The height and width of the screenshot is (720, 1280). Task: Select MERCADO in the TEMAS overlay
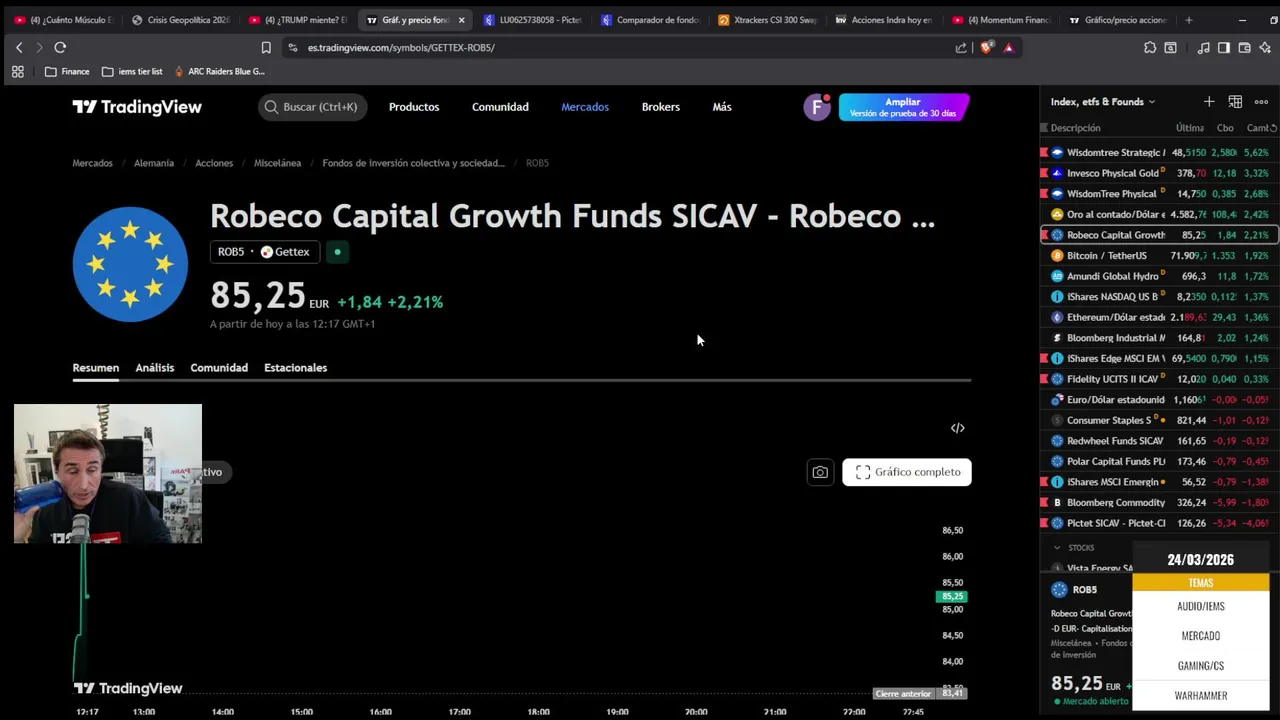1201,636
